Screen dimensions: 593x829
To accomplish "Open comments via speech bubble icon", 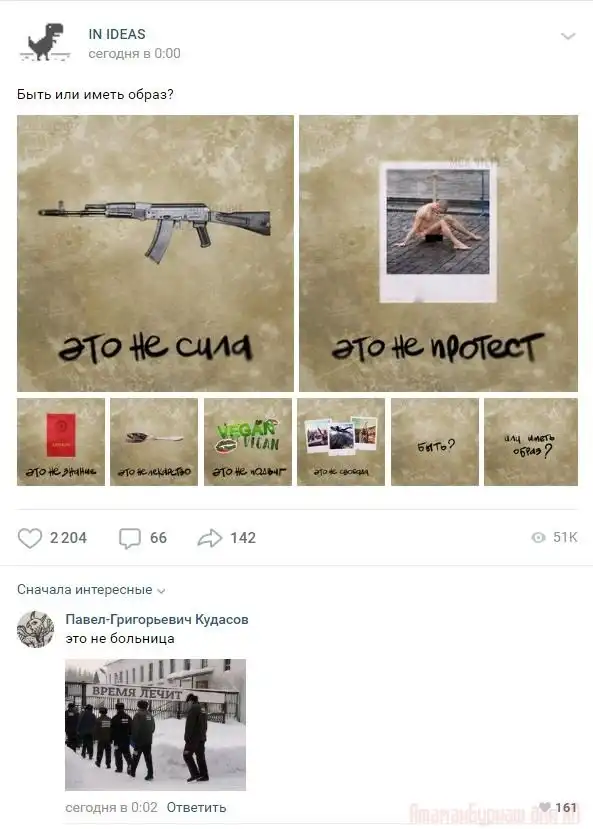I will point(129,538).
